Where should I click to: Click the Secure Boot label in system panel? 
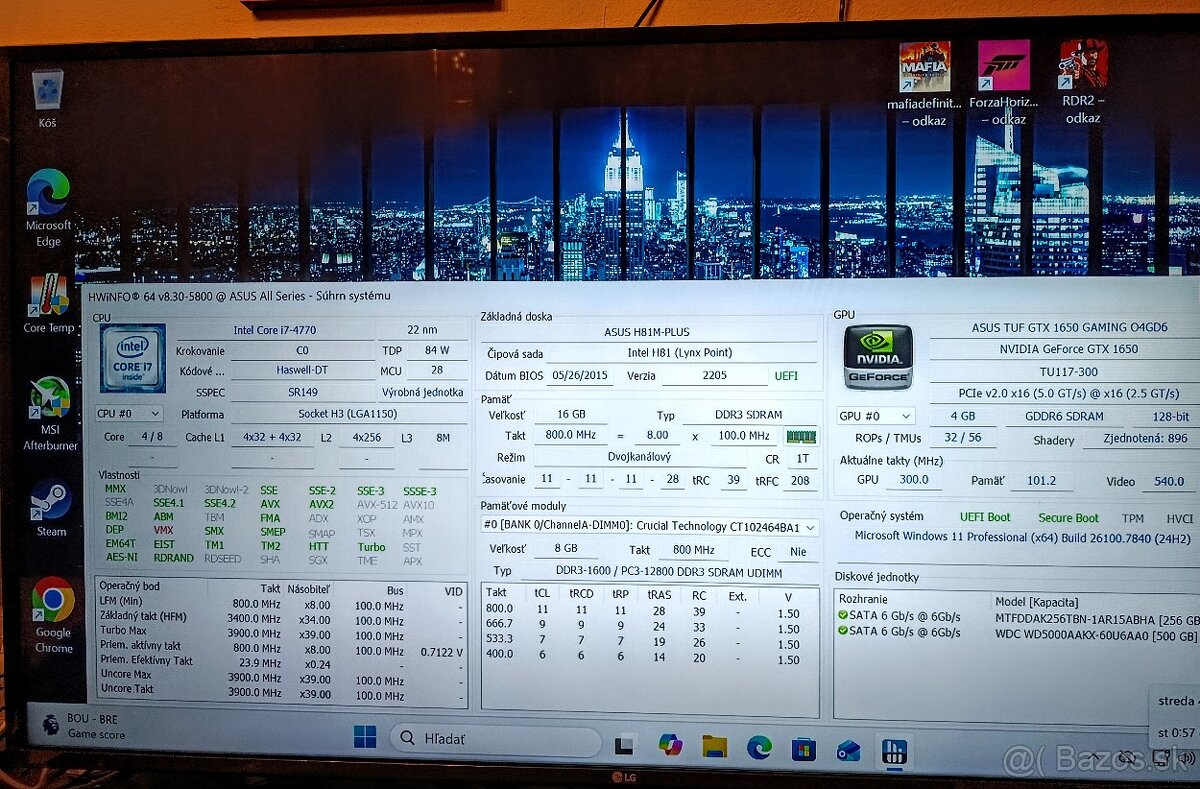(x=1068, y=516)
